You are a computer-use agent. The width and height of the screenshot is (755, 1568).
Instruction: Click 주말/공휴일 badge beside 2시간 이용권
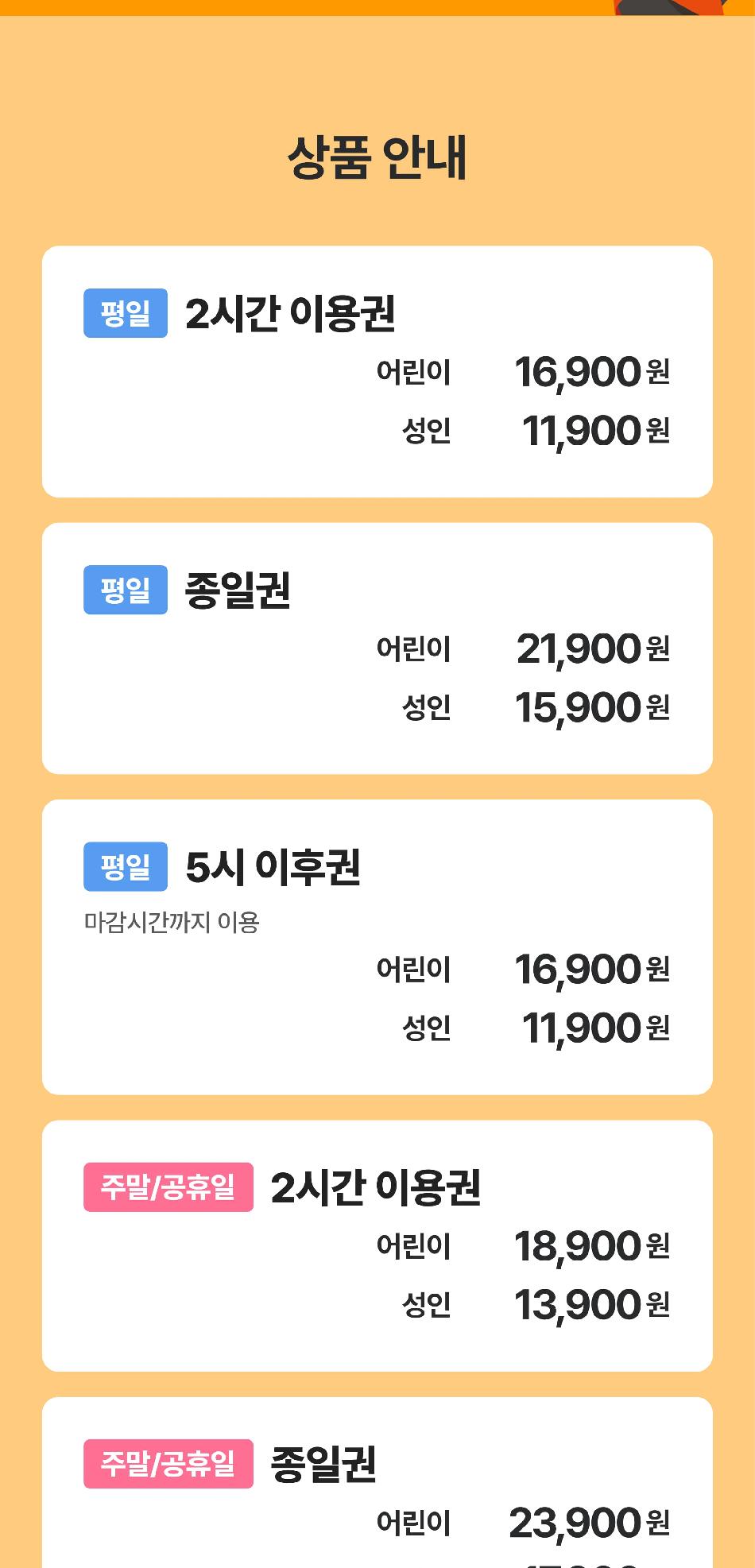[x=168, y=1187]
